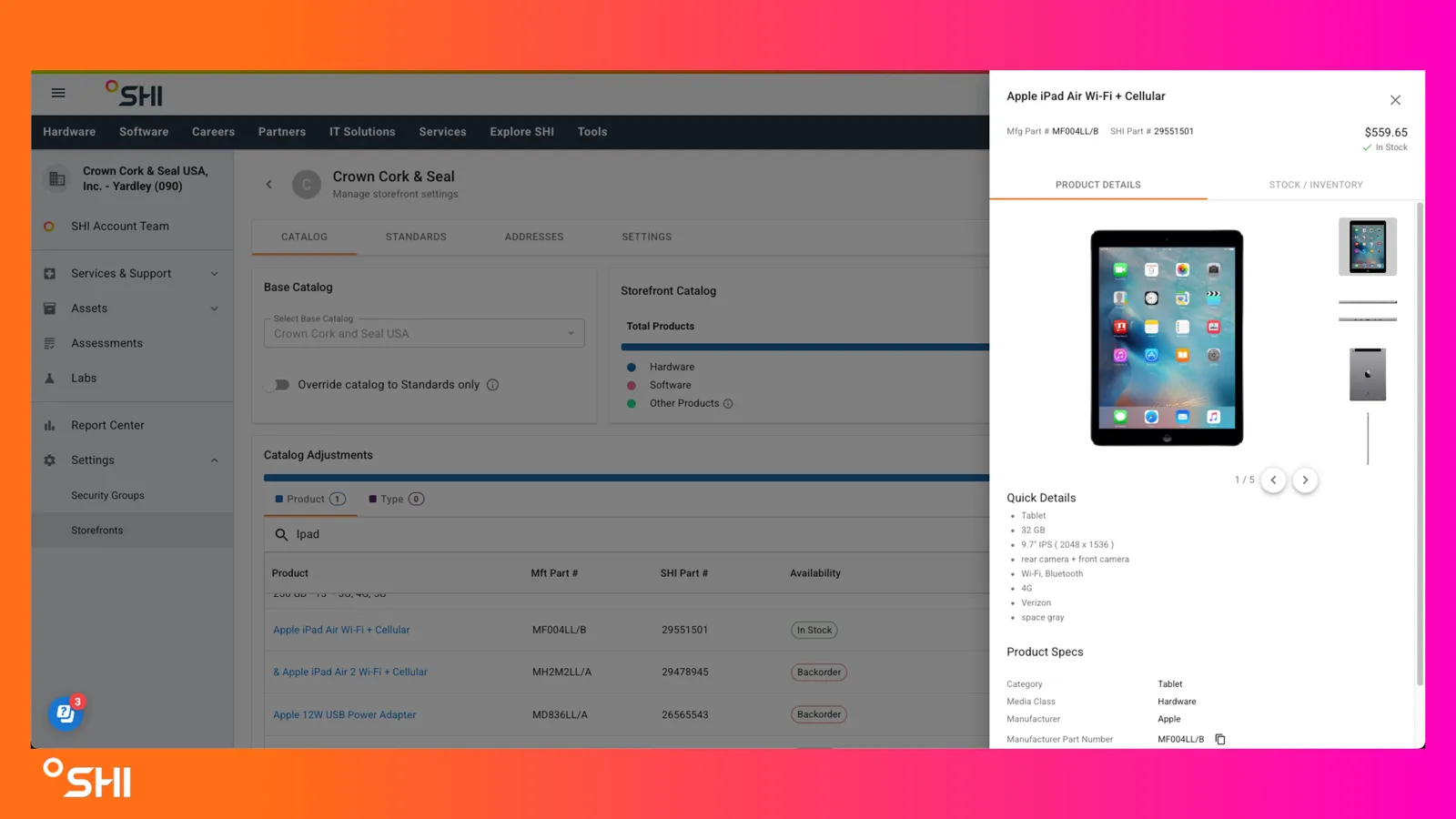Open the Apple 12W USB Power Adapter link
The image size is (1456, 819).
345,715
